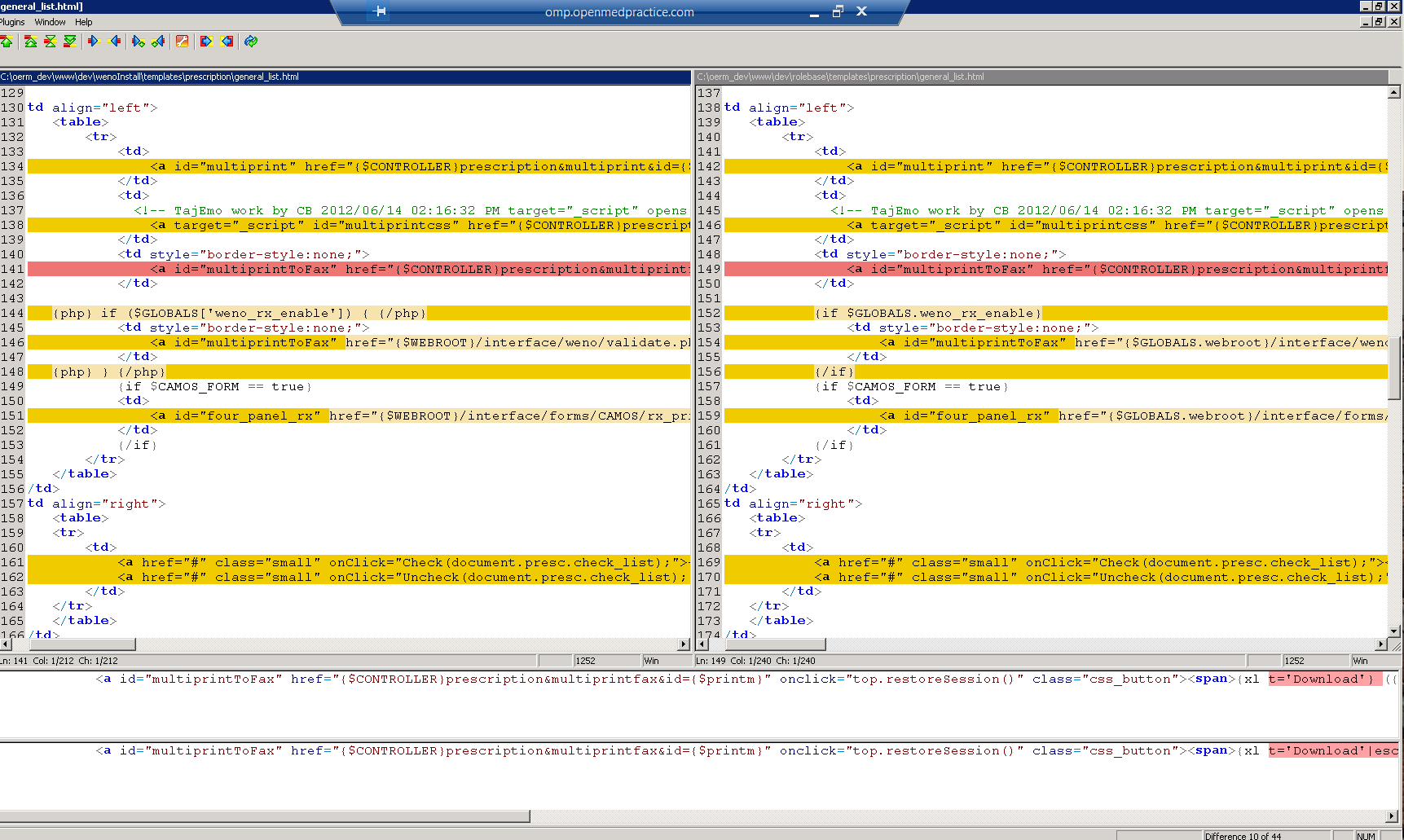Click highlighted Download|esc text in lower diff pane
1404x840 pixels.
click(1333, 750)
